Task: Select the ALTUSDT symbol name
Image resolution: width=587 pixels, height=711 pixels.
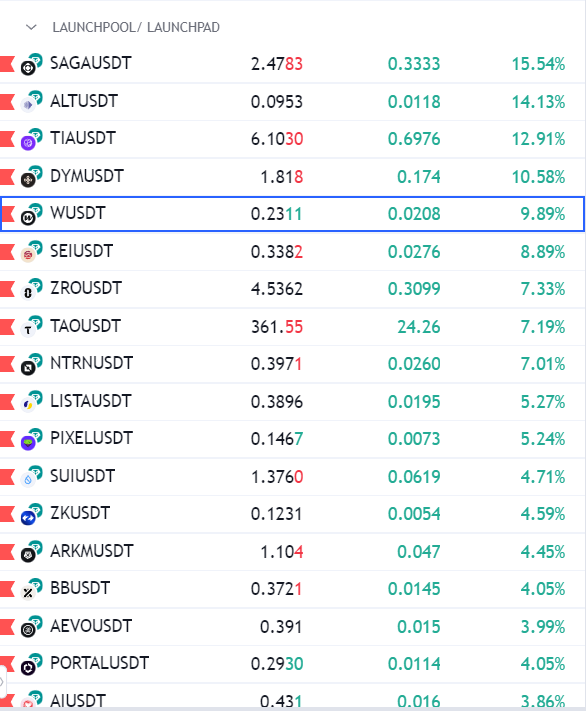Action: (84, 101)
